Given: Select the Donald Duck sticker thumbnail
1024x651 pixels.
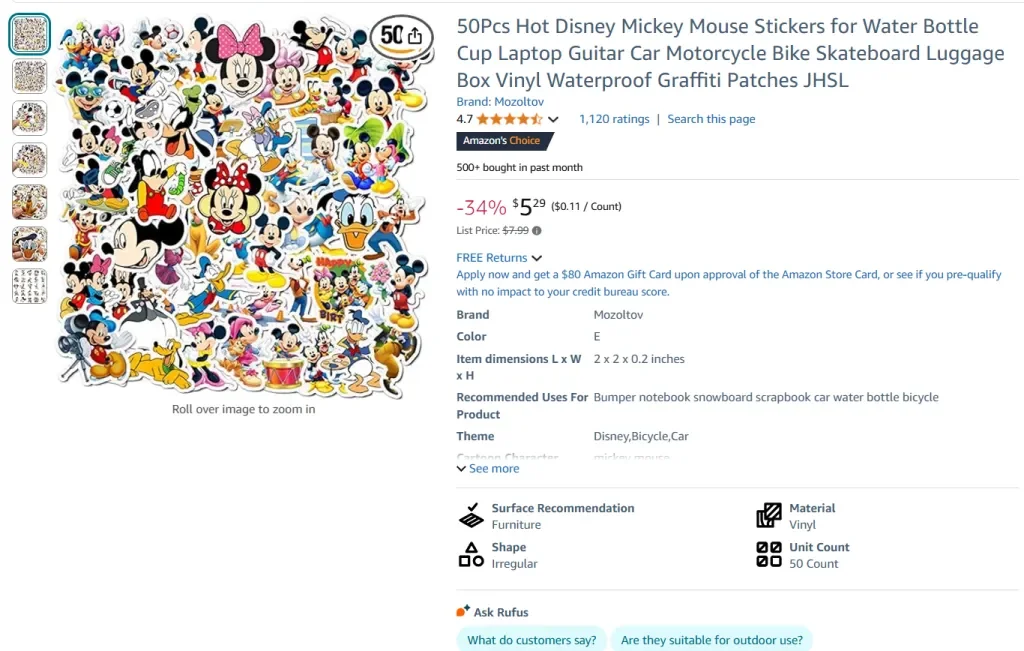Looking at the screenshot, I should tap(29, 244).
